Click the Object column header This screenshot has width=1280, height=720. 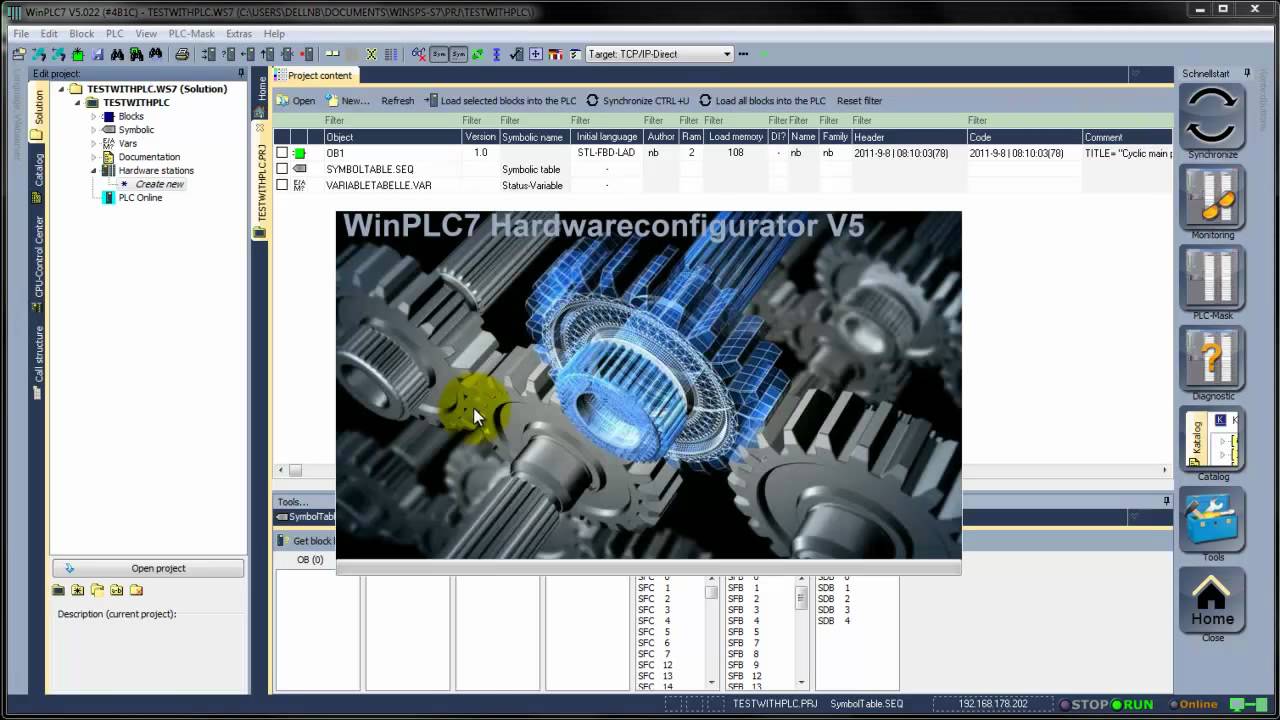click(393, 137)
